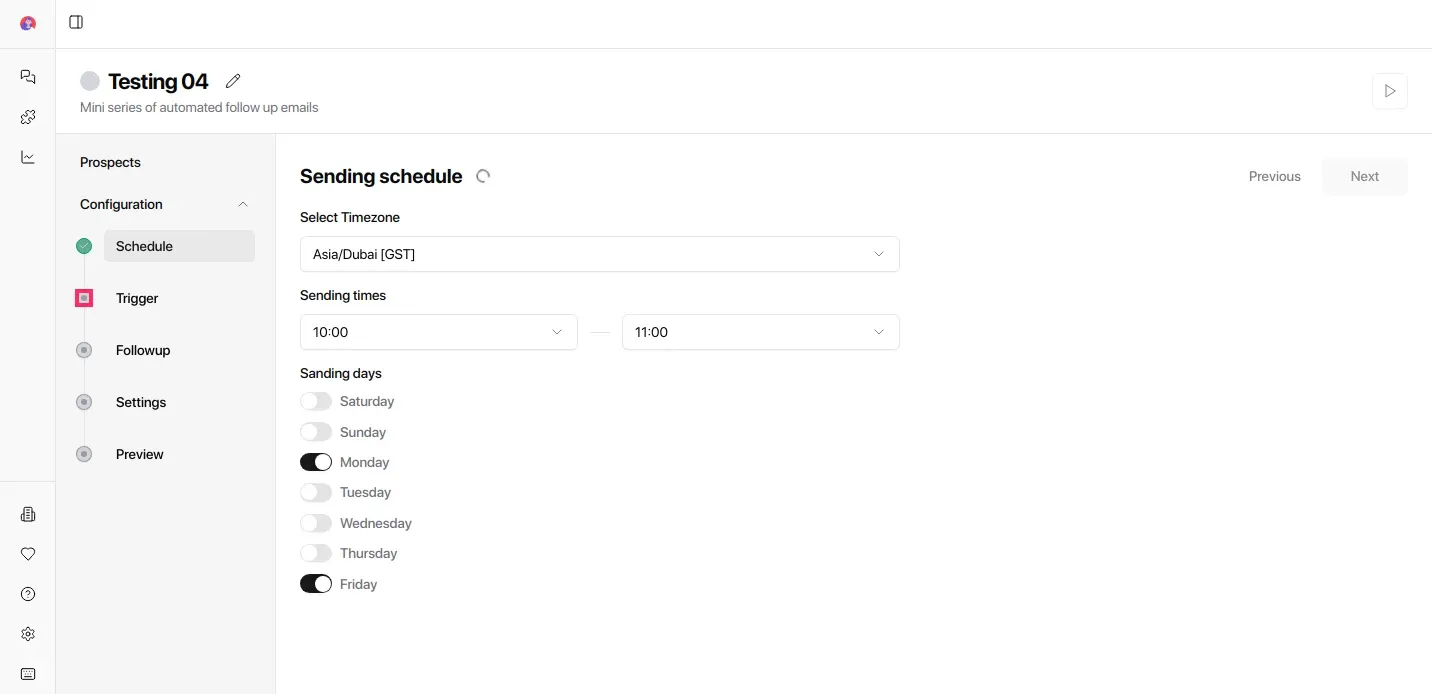
Task: Open the analytics chart icon
Action: 28,157
